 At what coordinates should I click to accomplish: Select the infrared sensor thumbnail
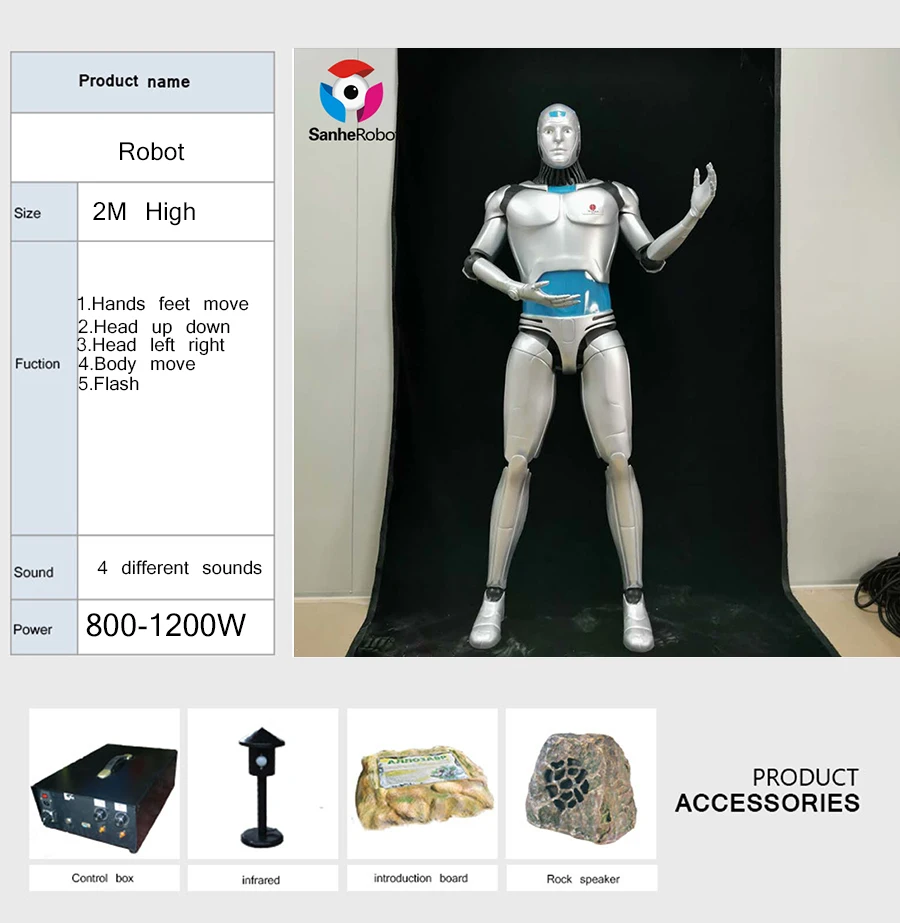(263, 783)
